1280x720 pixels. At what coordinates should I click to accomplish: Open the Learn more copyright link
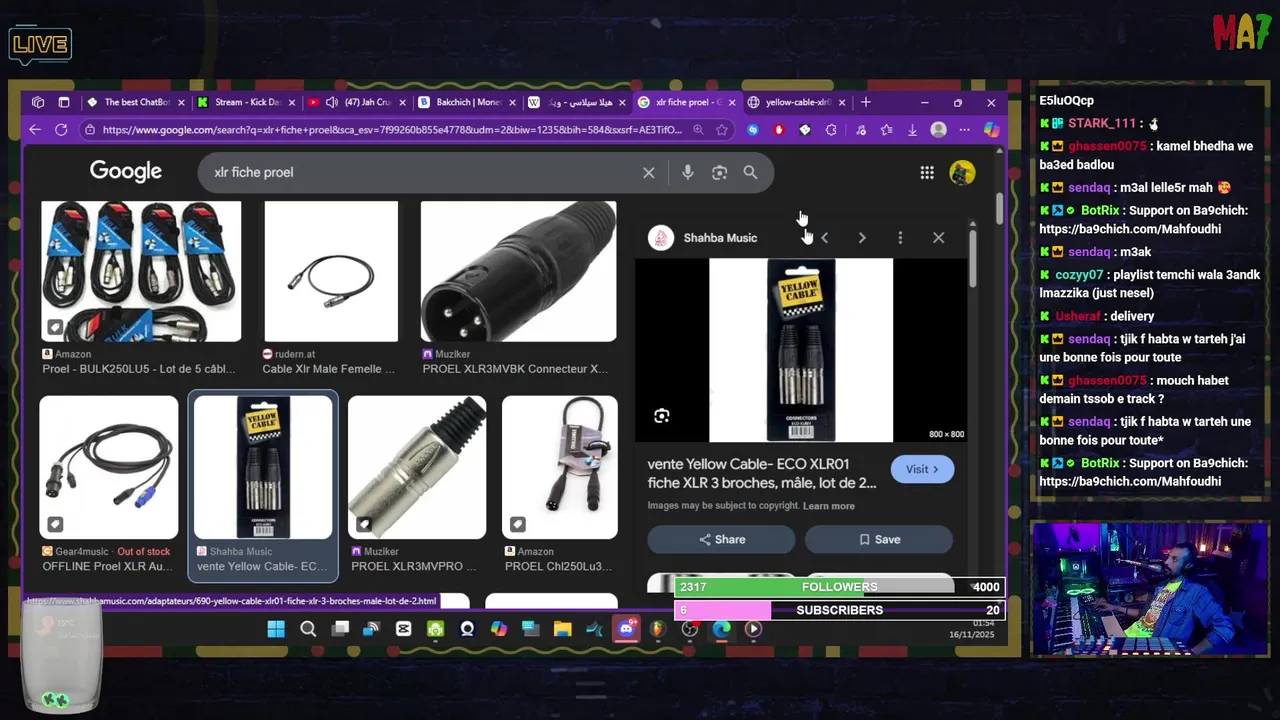(829, 506)
